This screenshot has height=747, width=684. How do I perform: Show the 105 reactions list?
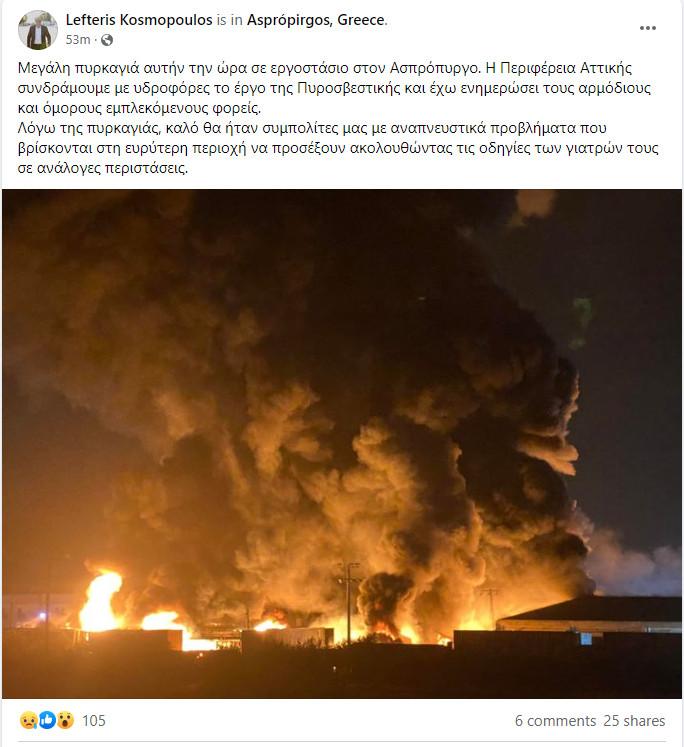pyautogui.click(x=94, y=720)
